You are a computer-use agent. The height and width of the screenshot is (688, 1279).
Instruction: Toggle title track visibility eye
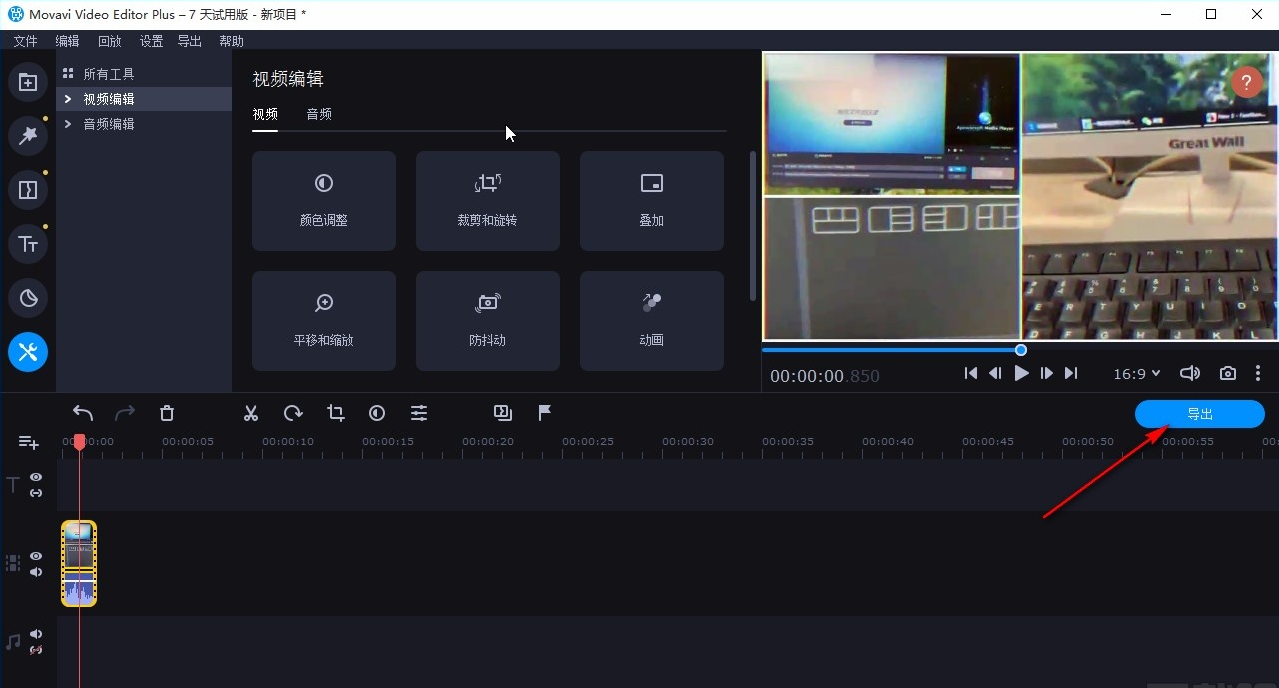[x=36, y=477]
